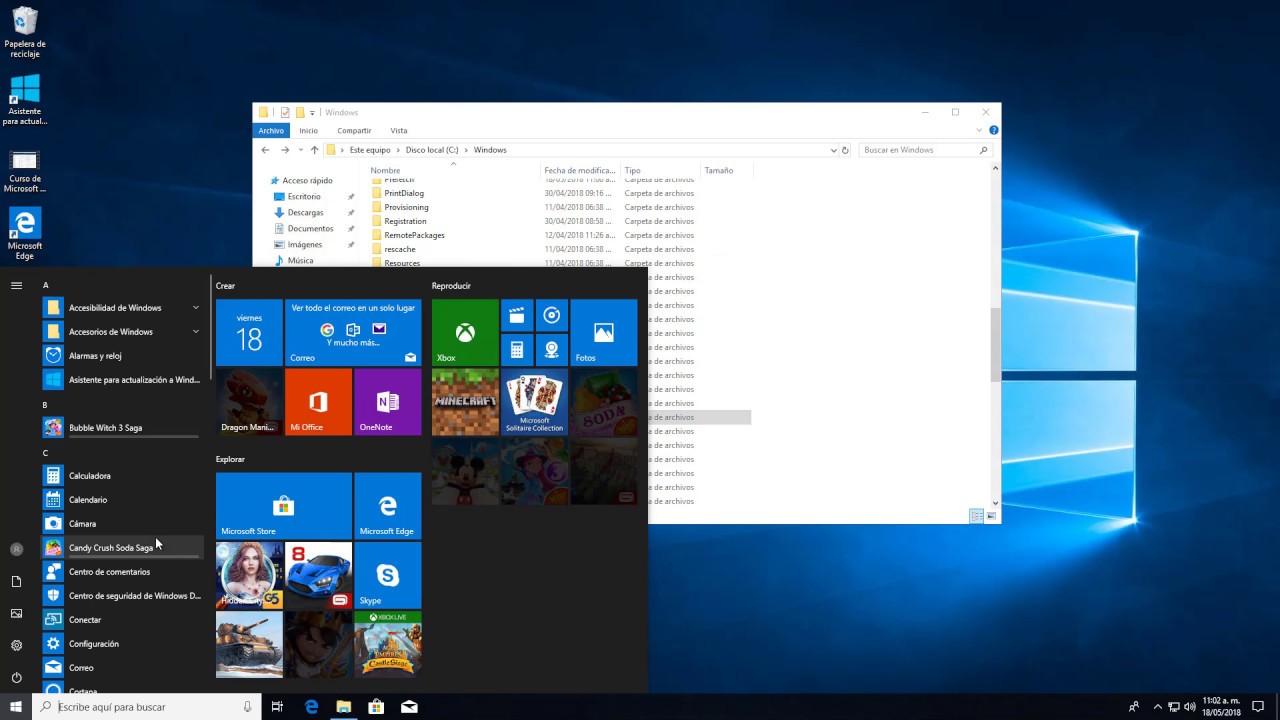Open Conectar in the app list

(122, 620)
